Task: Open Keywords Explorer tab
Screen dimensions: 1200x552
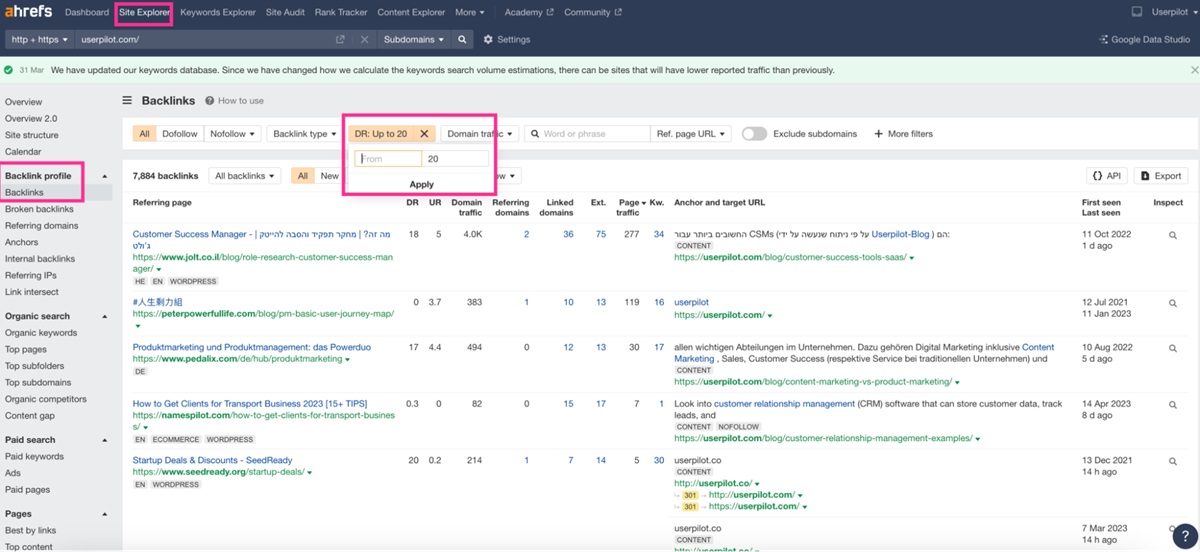Action: coord(218,12)
